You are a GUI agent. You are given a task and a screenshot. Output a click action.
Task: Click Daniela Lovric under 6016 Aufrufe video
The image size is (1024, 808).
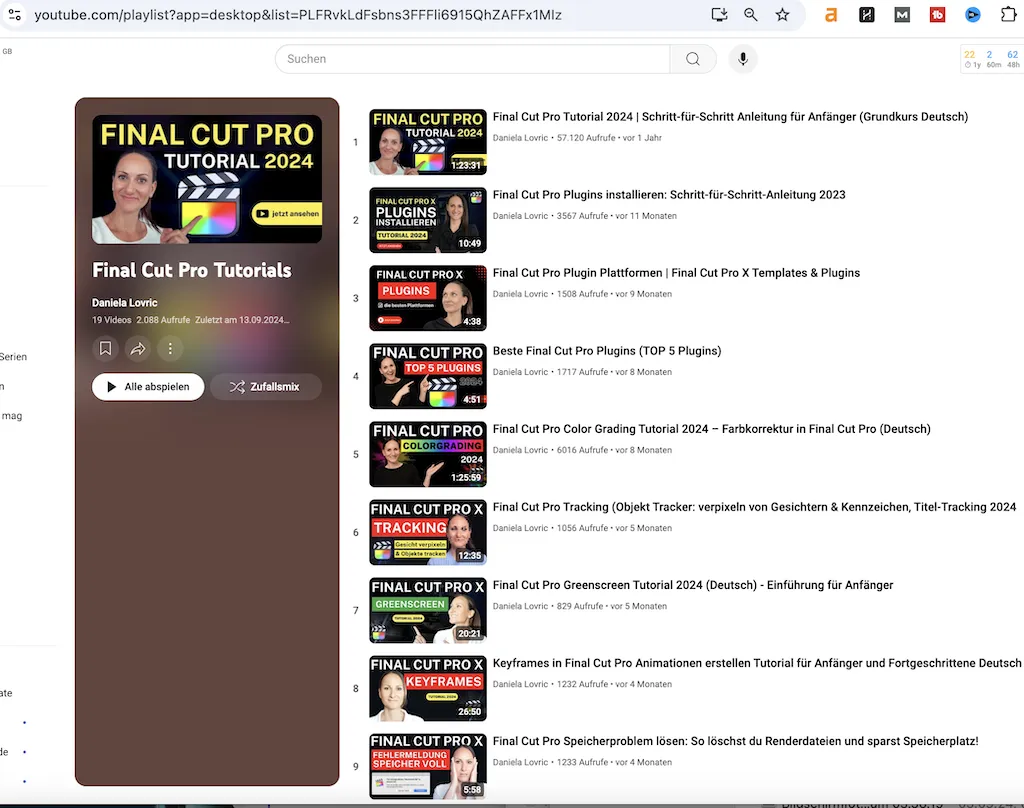point(520,450)
